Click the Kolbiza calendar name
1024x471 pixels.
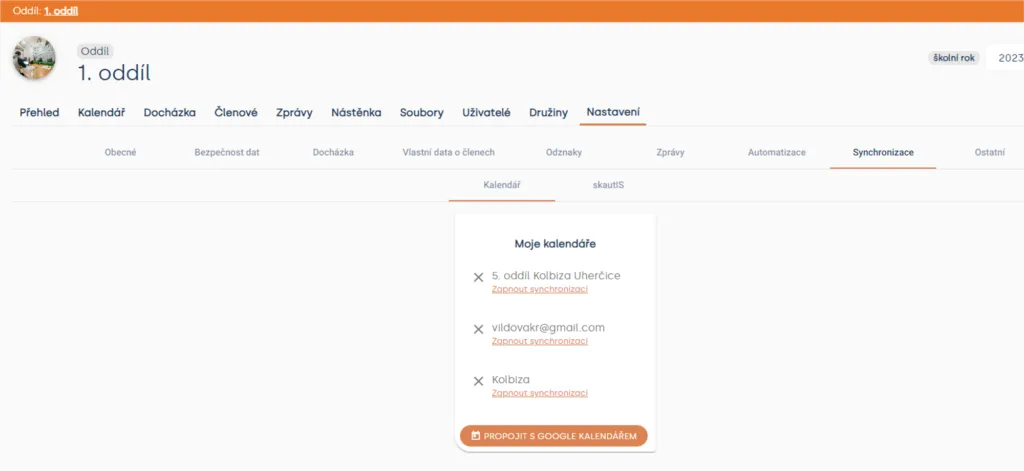(x=511, y=380)
